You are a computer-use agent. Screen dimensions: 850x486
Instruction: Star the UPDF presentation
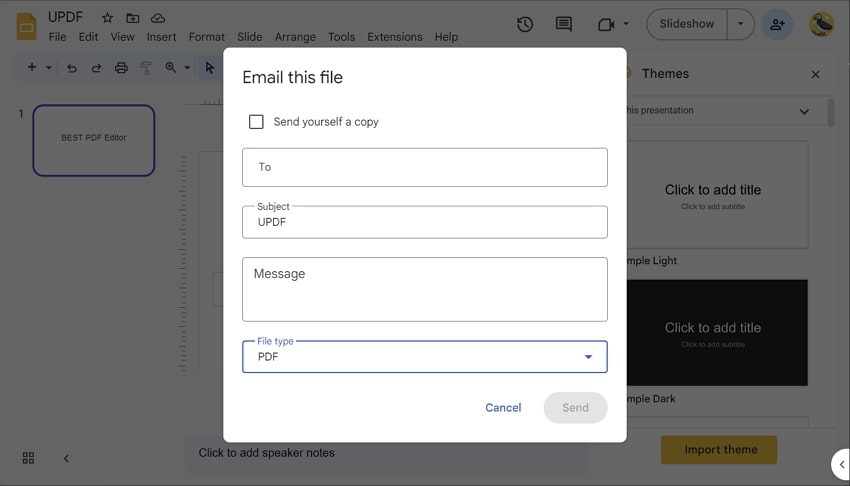(107, 18)
